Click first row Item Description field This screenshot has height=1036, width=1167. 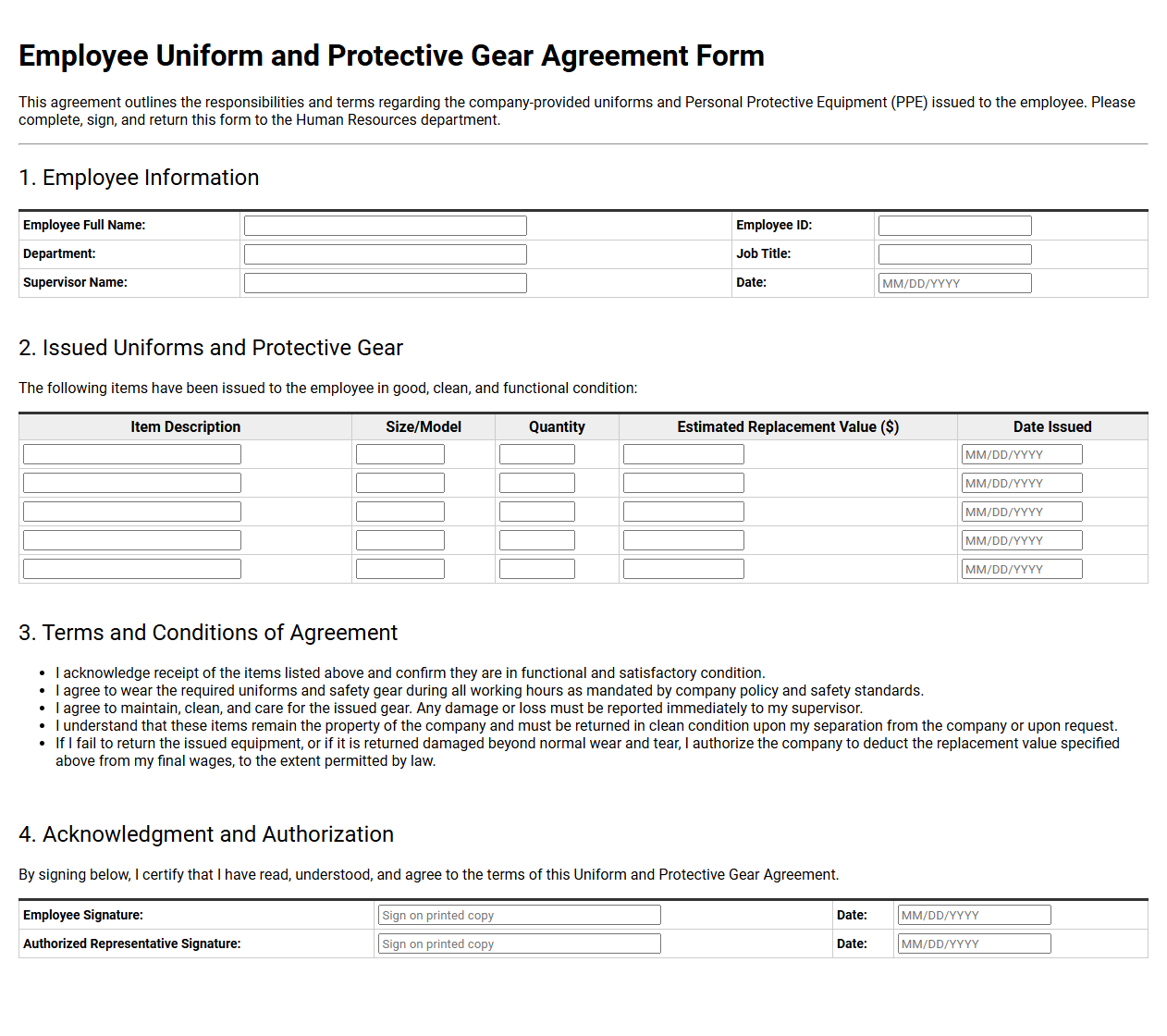pyautogui.click(x=132, y=454)
